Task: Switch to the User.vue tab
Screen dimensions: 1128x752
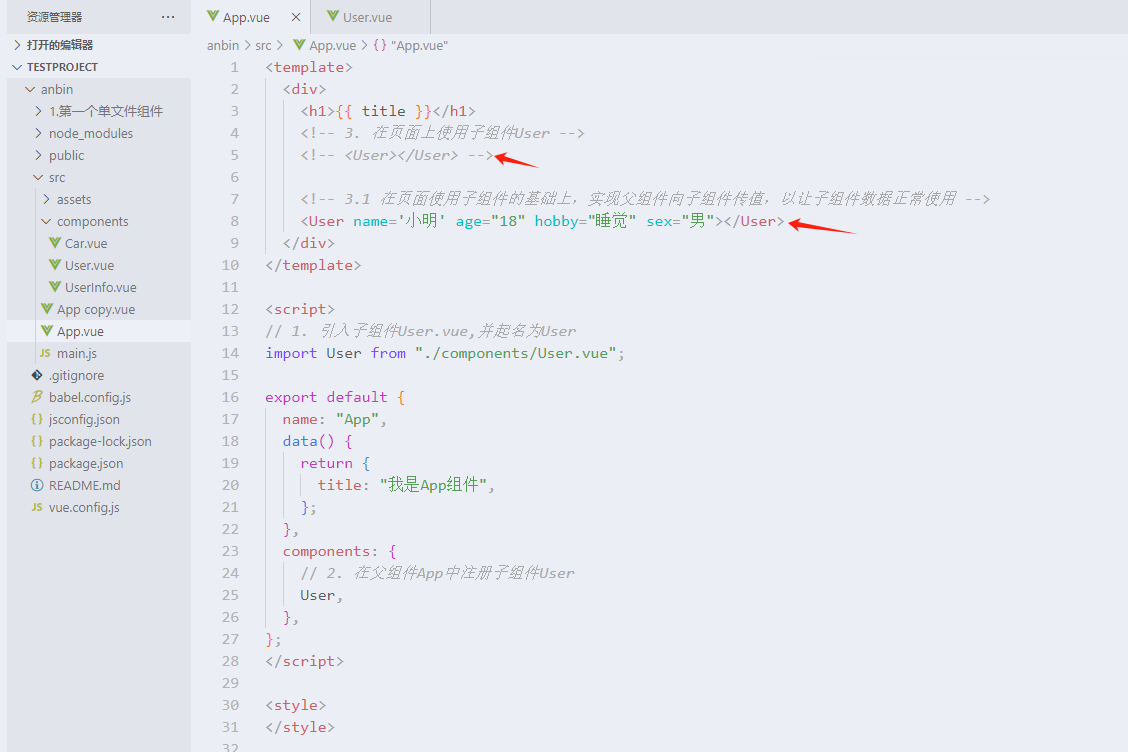Action: pyautogui.click(x=370, y=17)
